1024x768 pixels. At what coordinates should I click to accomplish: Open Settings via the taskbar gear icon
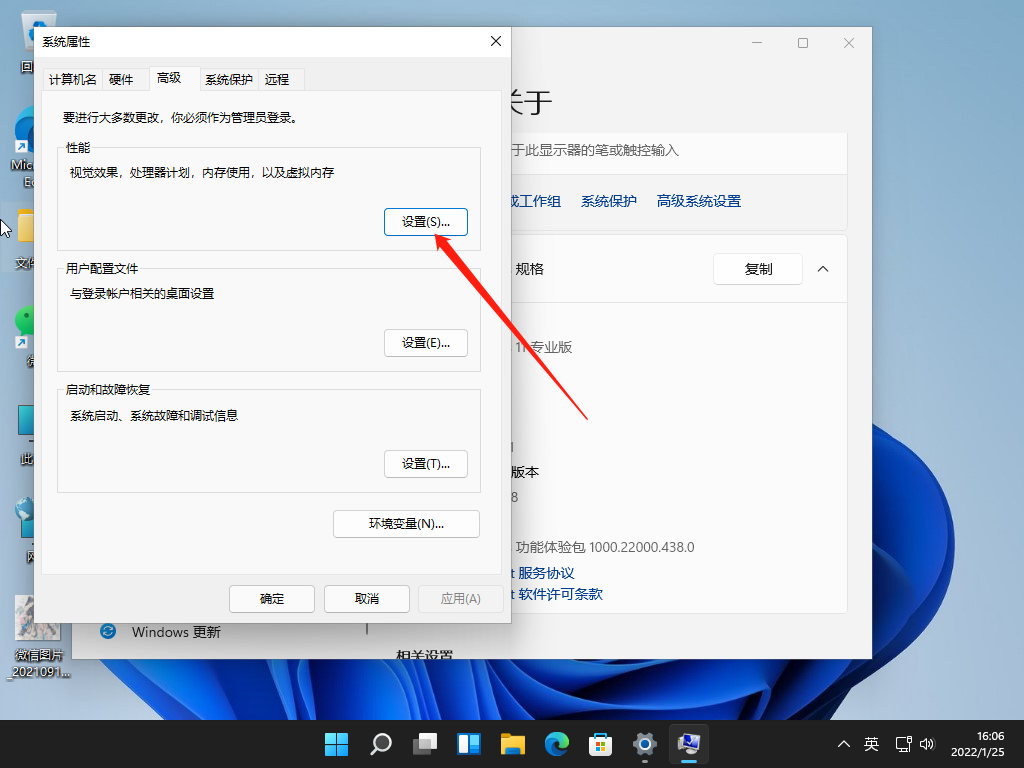644,744
